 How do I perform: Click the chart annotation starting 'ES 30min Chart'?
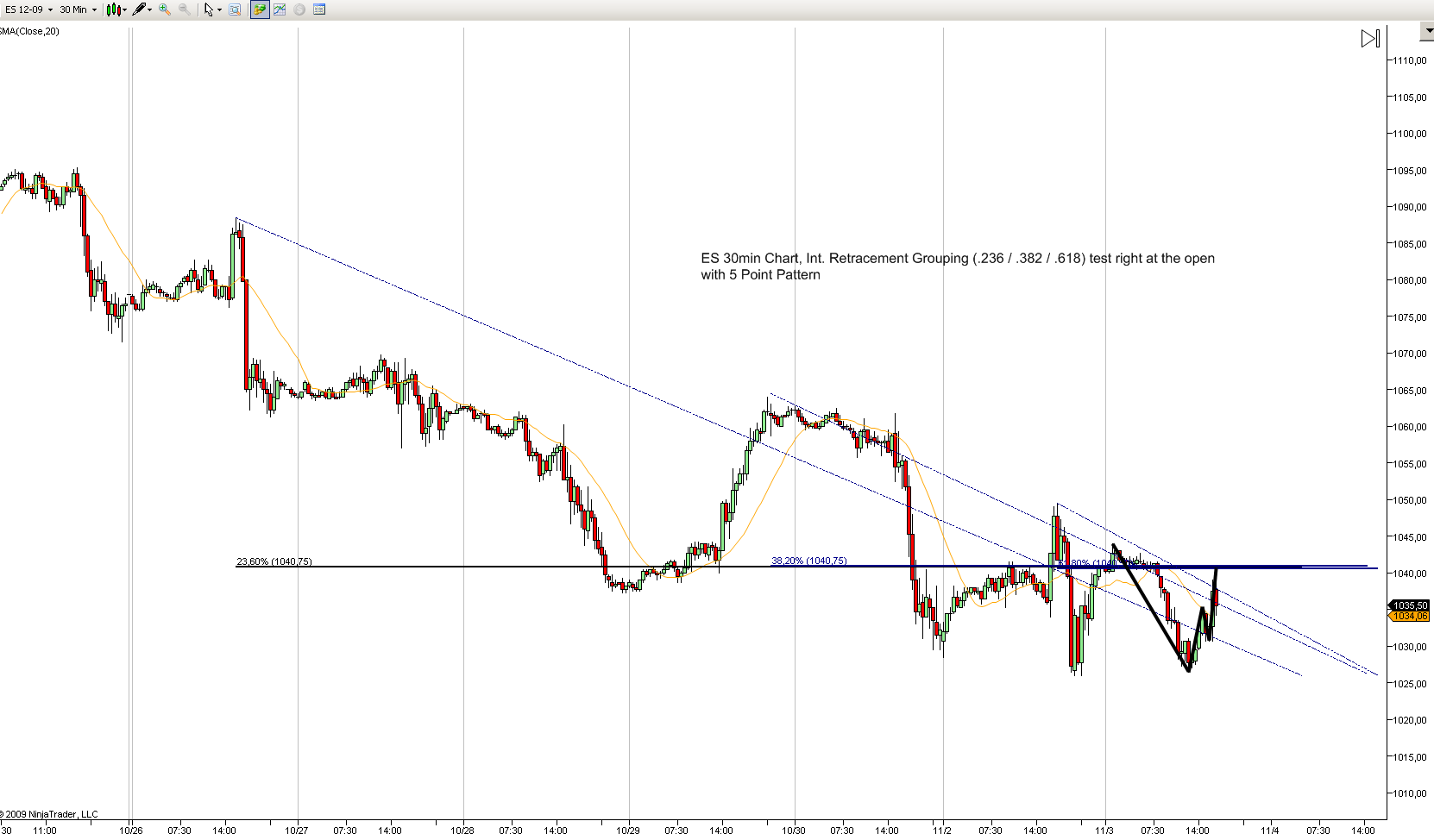coord(958,266)
